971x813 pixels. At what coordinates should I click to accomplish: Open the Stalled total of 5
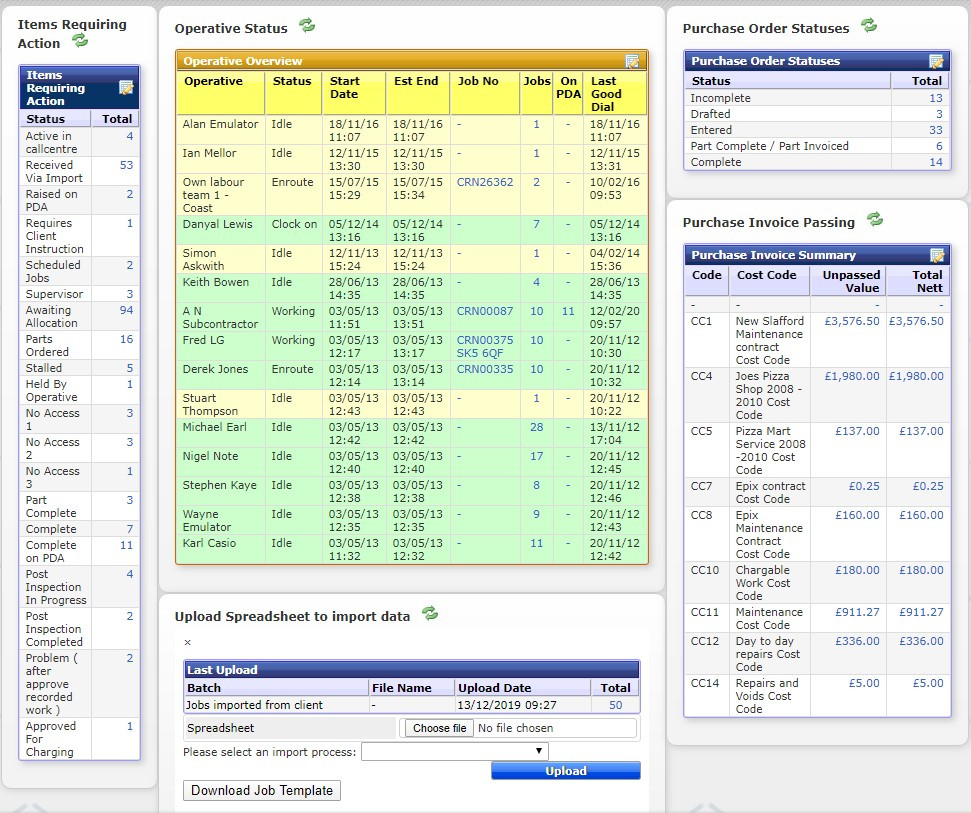click(x=129, y=368)
